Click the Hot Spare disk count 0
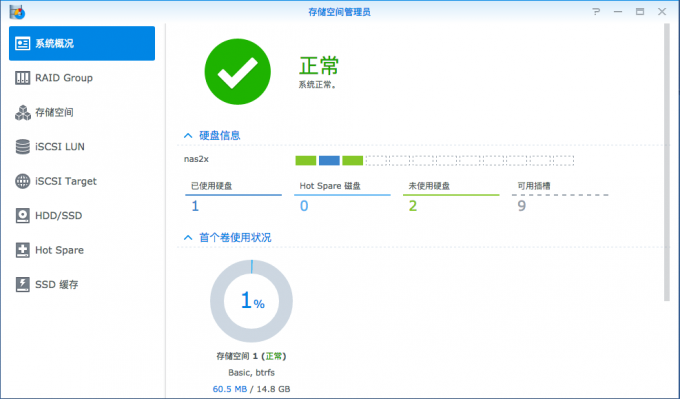This screenshot has height=399, width=680. (304, 206)
